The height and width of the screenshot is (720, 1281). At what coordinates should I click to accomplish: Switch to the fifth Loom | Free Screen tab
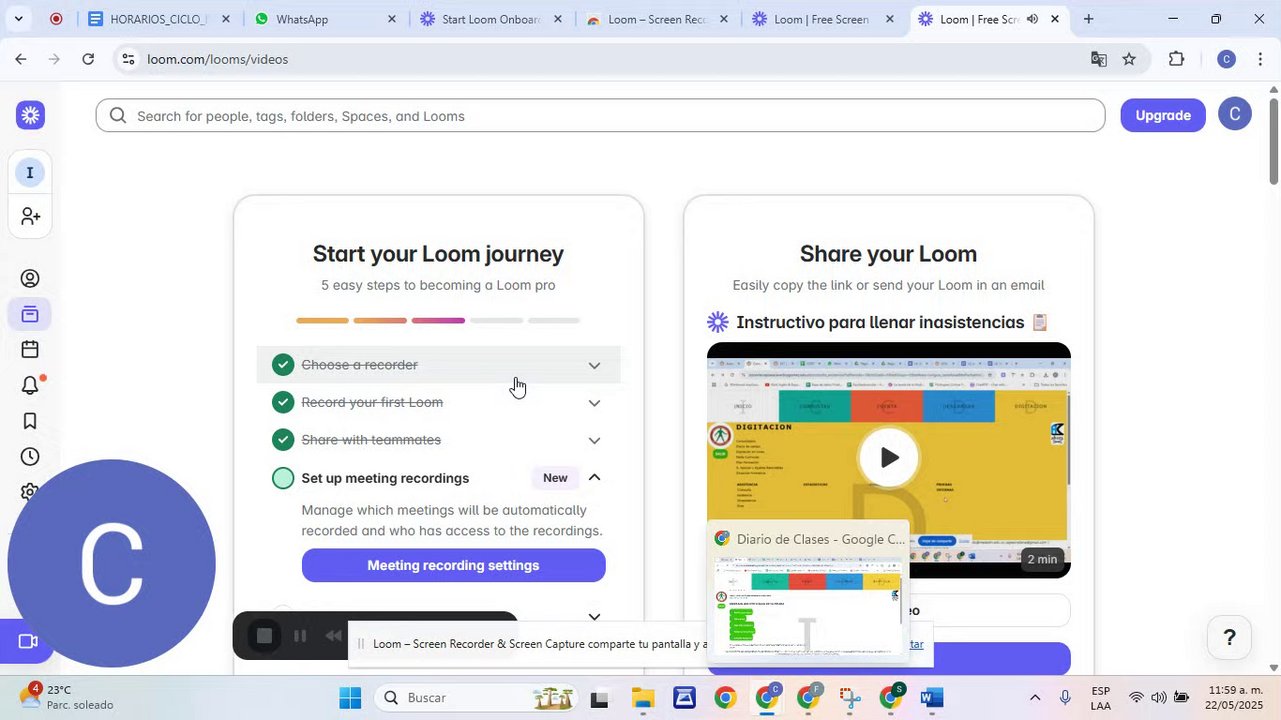click(824, 19)
